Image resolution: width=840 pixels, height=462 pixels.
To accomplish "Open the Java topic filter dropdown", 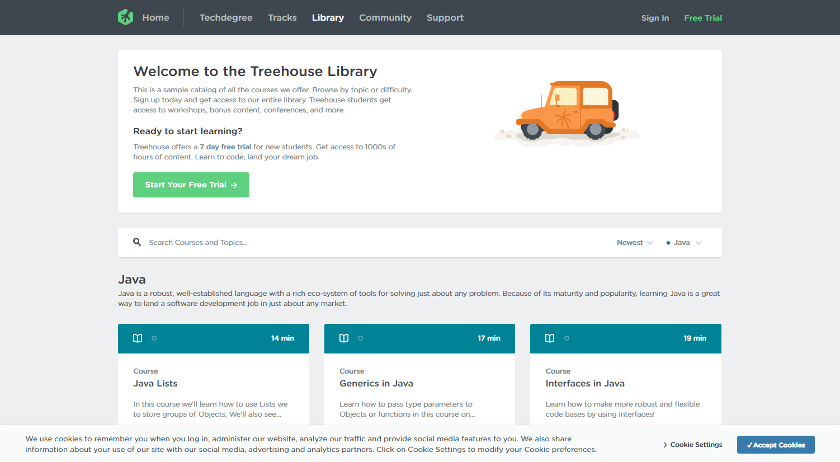I will coord(684,243).
